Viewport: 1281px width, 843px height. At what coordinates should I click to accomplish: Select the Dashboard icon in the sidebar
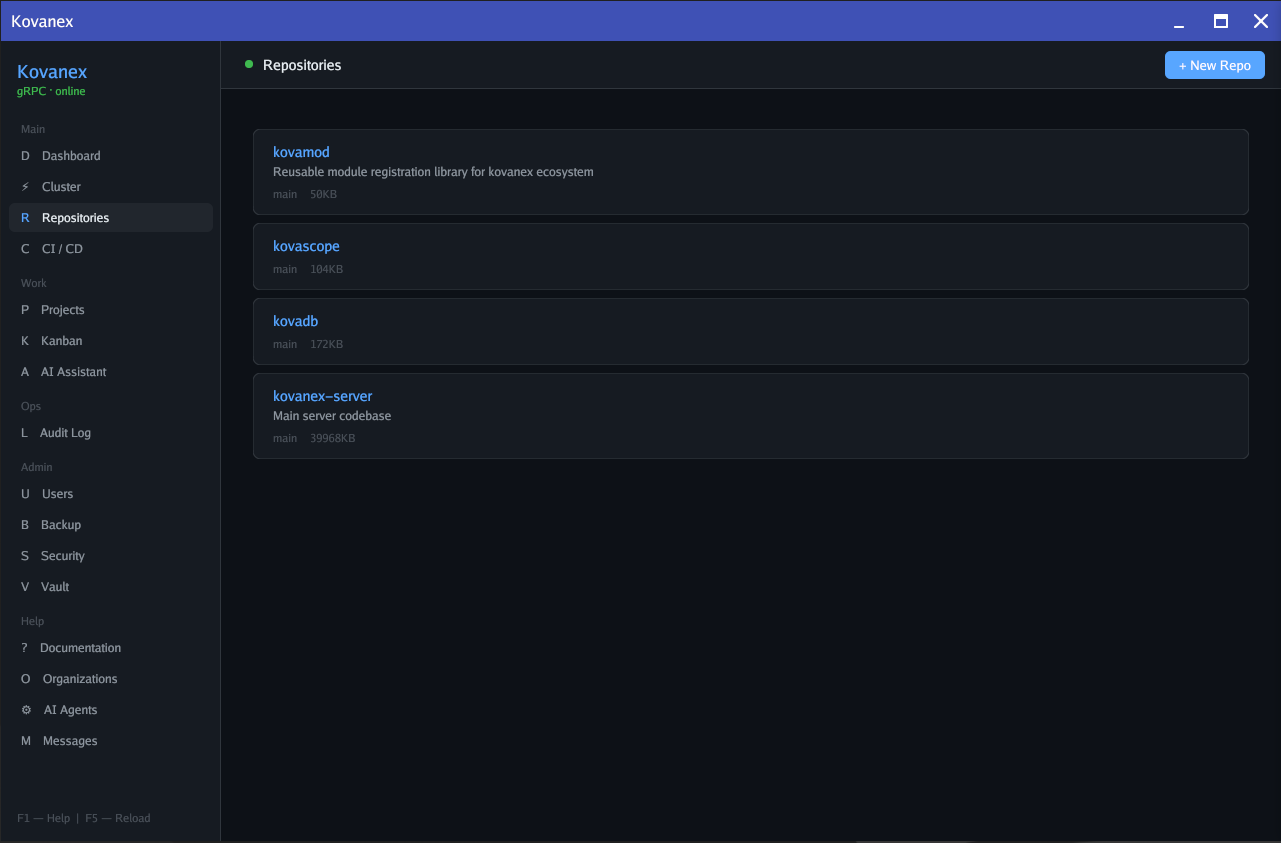[x=24, y=155]
